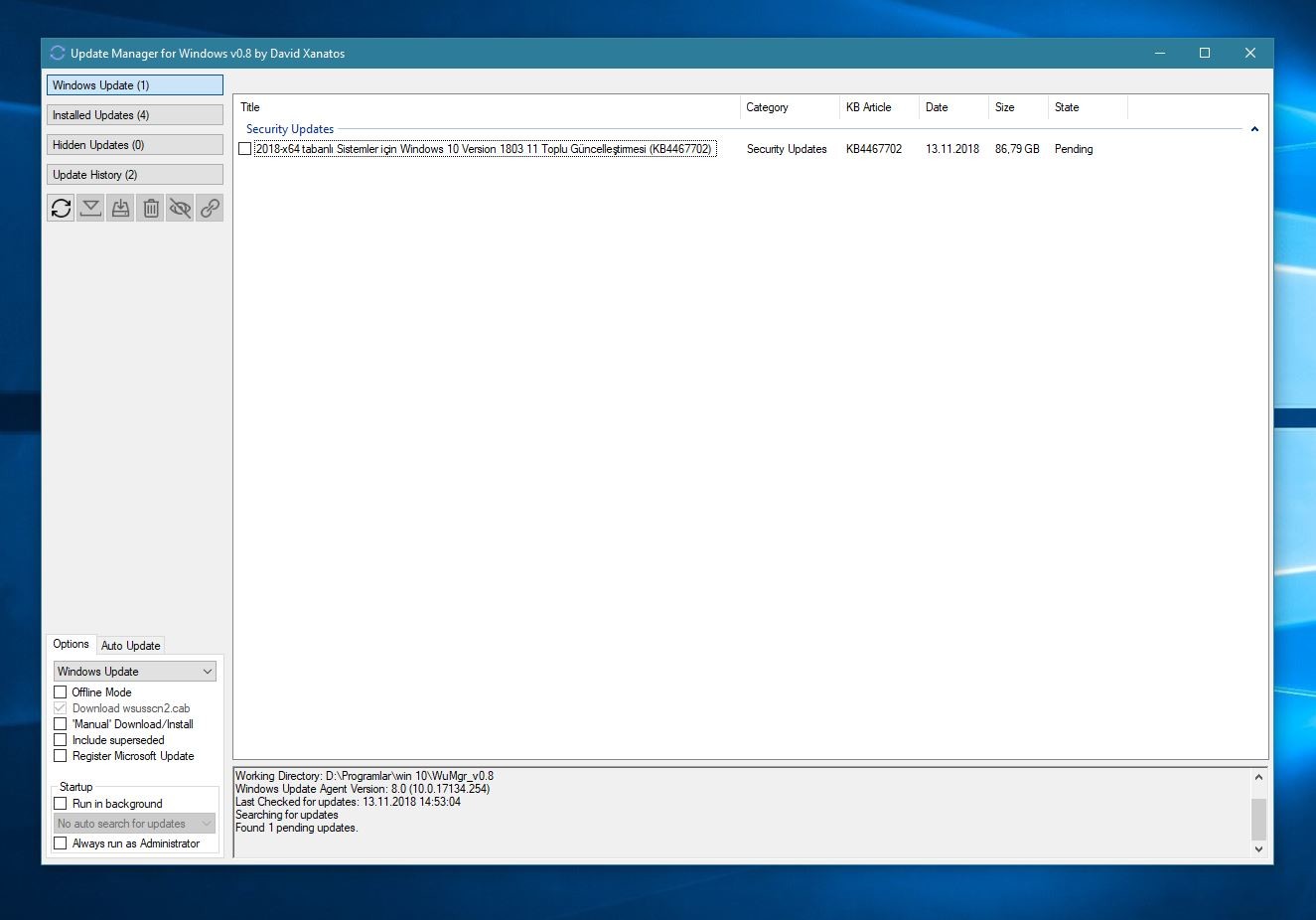The image size is (1316, 920).
Task: Enable Always run as Administrator checkbox
Action: [61, 843]
